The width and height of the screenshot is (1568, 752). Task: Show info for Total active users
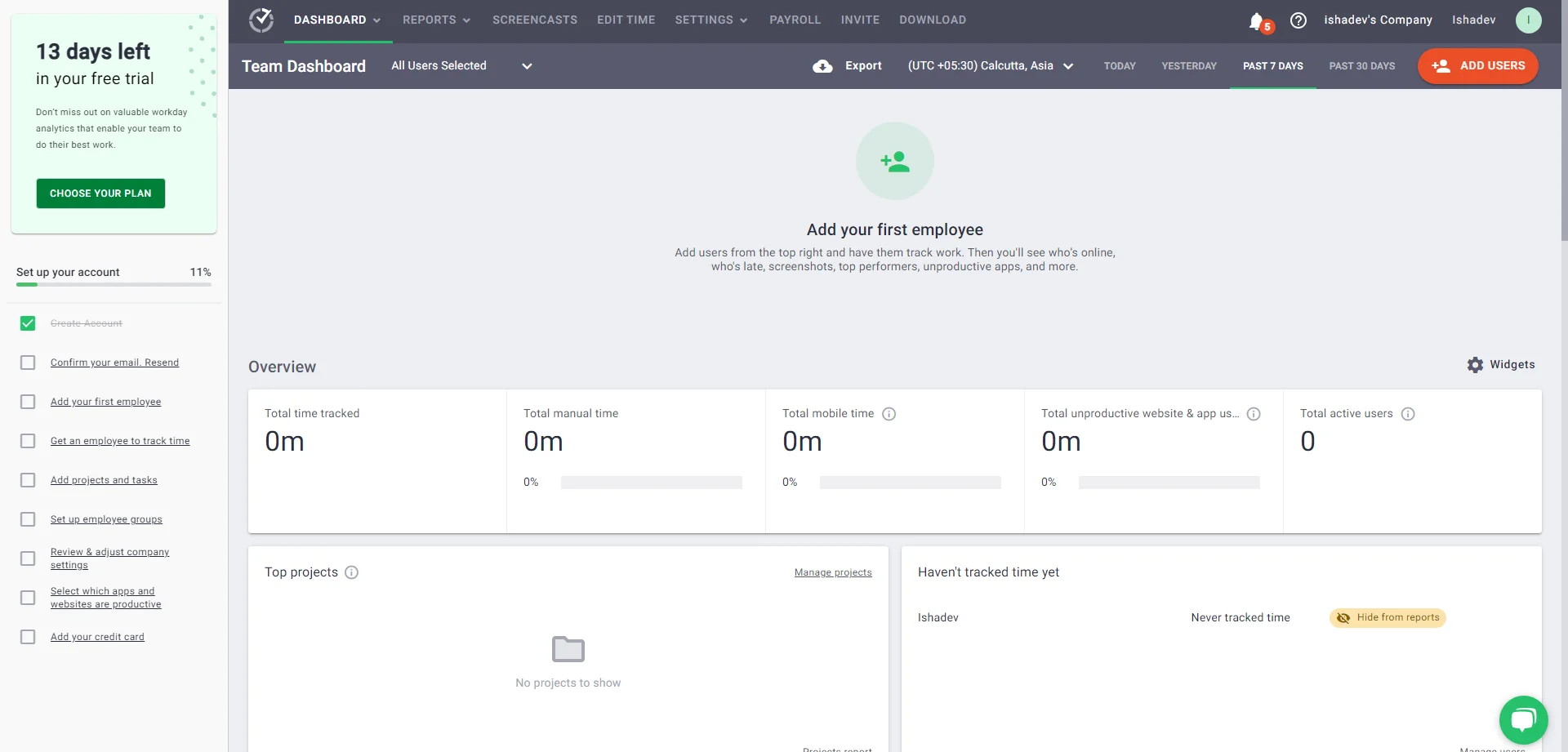(1408, 414)
